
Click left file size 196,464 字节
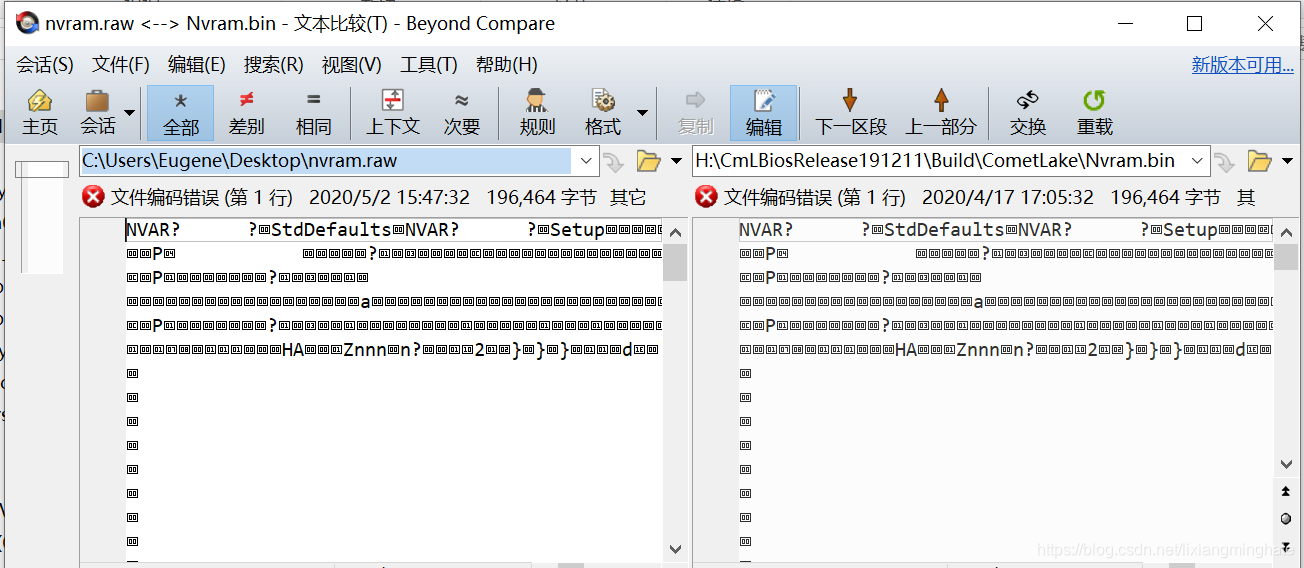coord(541,197)
